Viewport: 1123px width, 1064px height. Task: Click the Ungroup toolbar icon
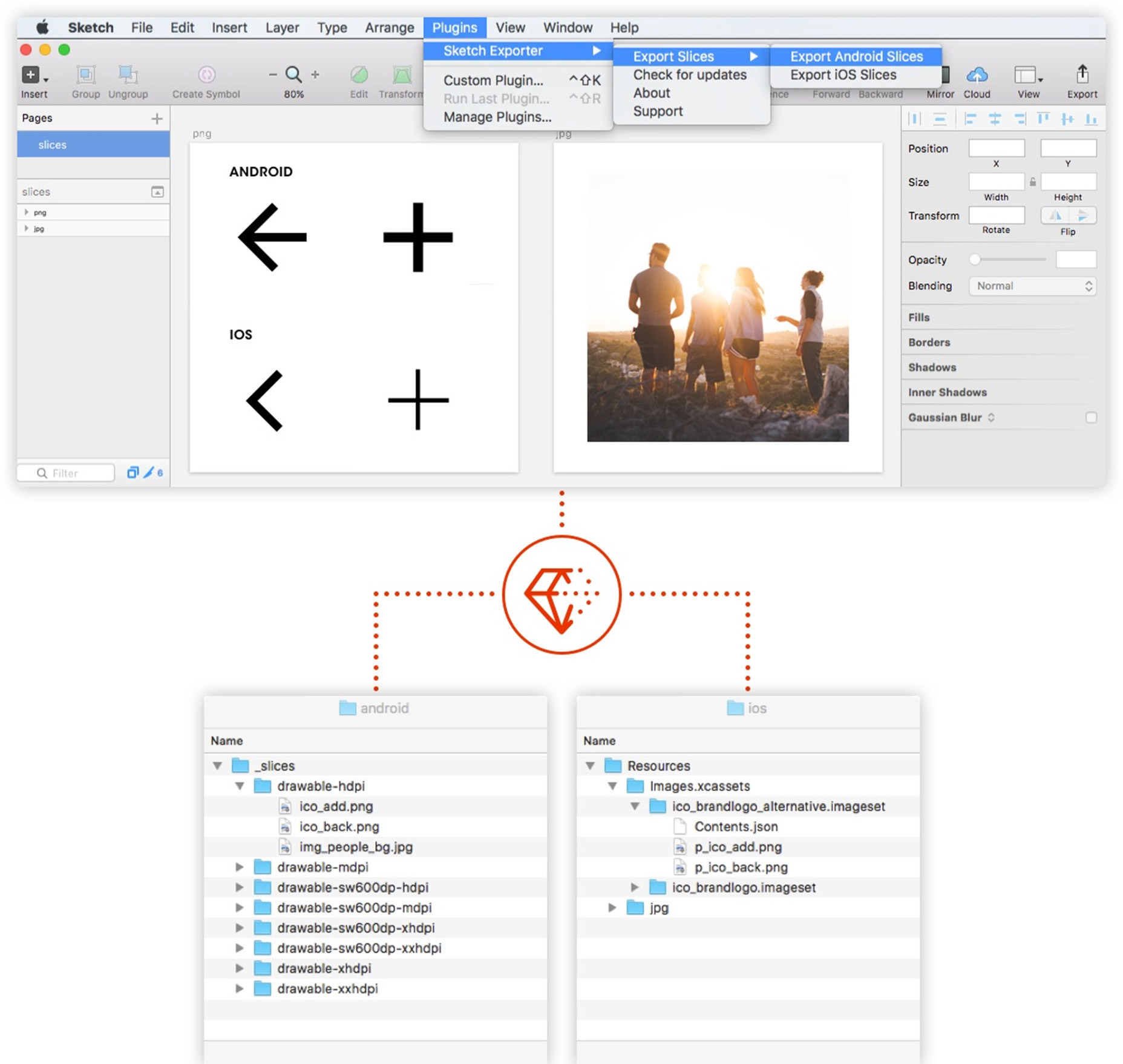pyautogui.click(x=128, y=74)
